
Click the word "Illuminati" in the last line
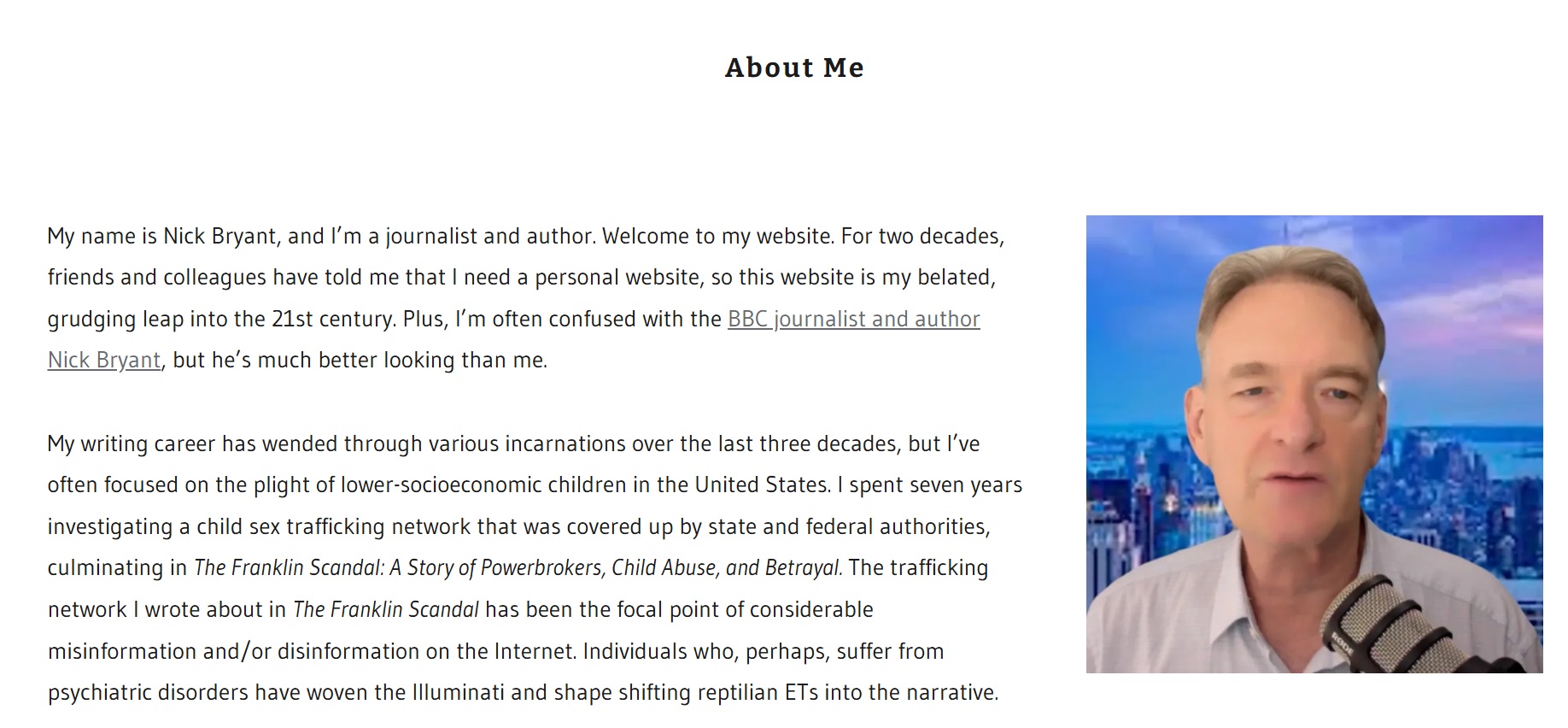pos(458,693)
